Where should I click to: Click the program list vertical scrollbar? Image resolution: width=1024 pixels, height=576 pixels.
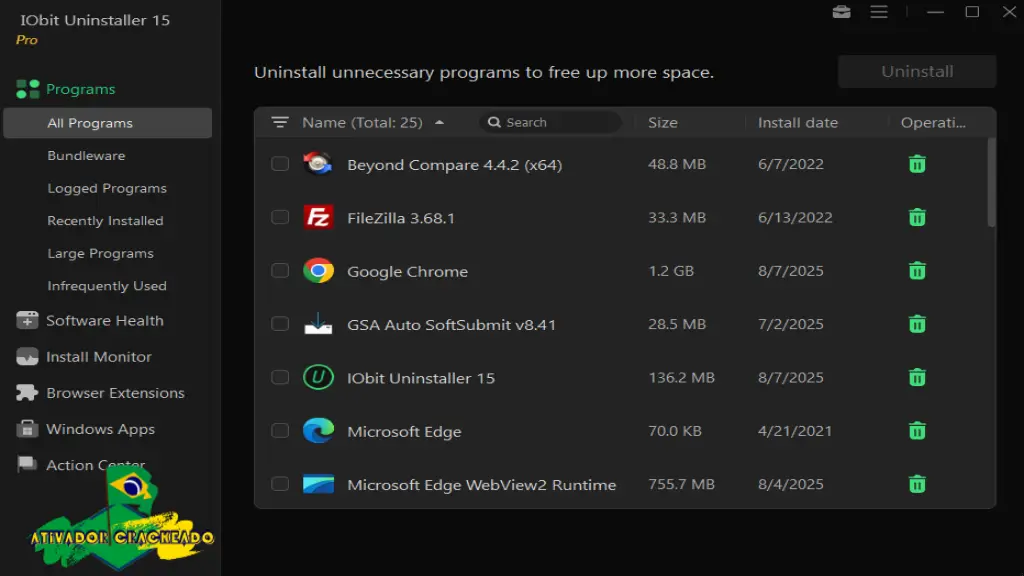click(x=991, y=183)
